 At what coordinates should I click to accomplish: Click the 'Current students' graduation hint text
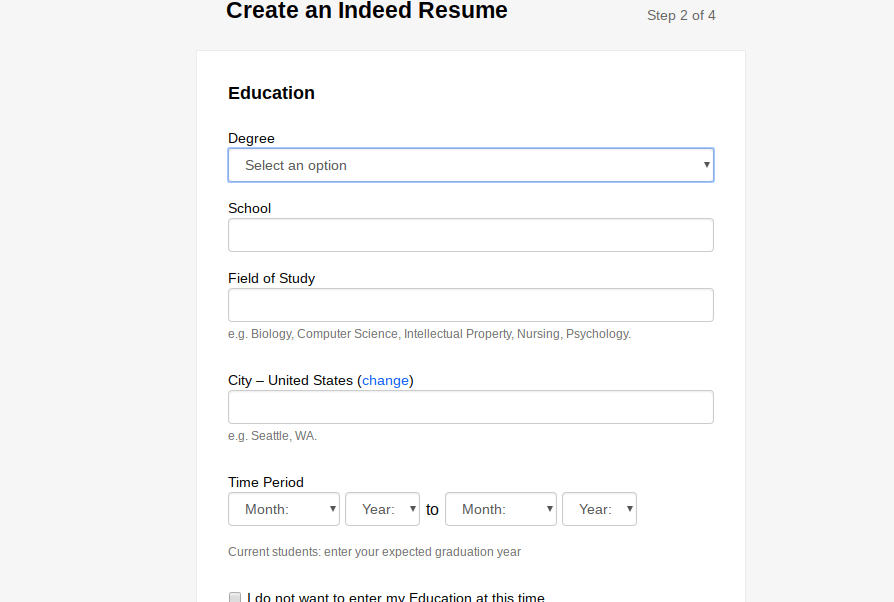click(x=375, y=552)
